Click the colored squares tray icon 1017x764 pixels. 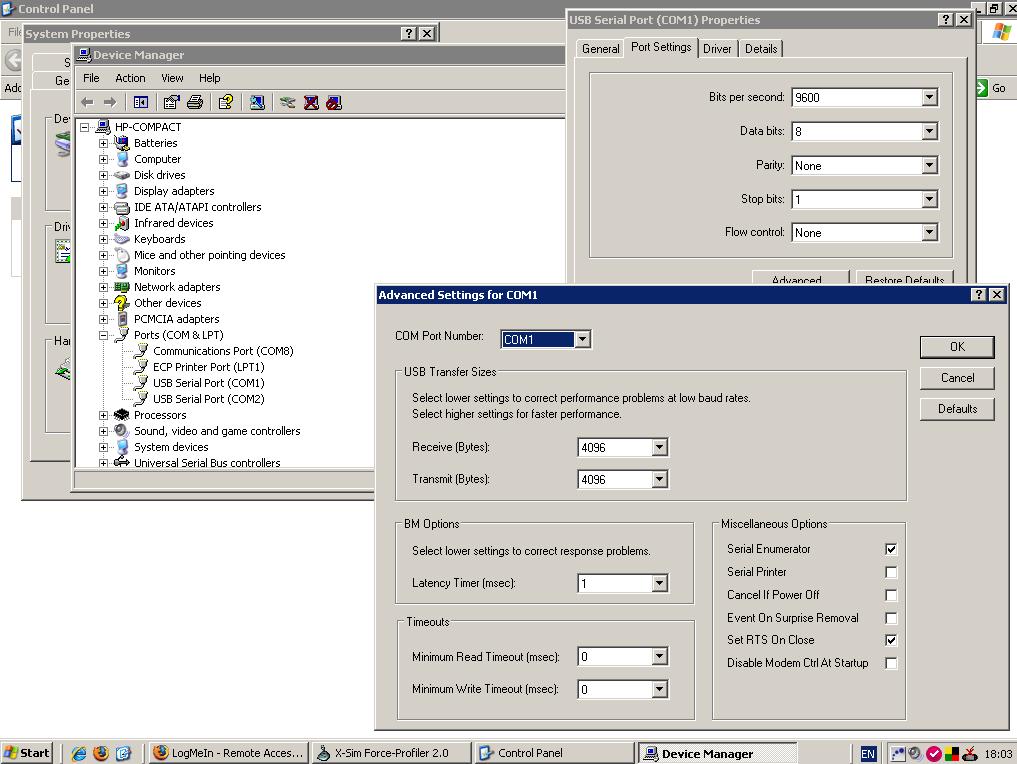point(951,754)
